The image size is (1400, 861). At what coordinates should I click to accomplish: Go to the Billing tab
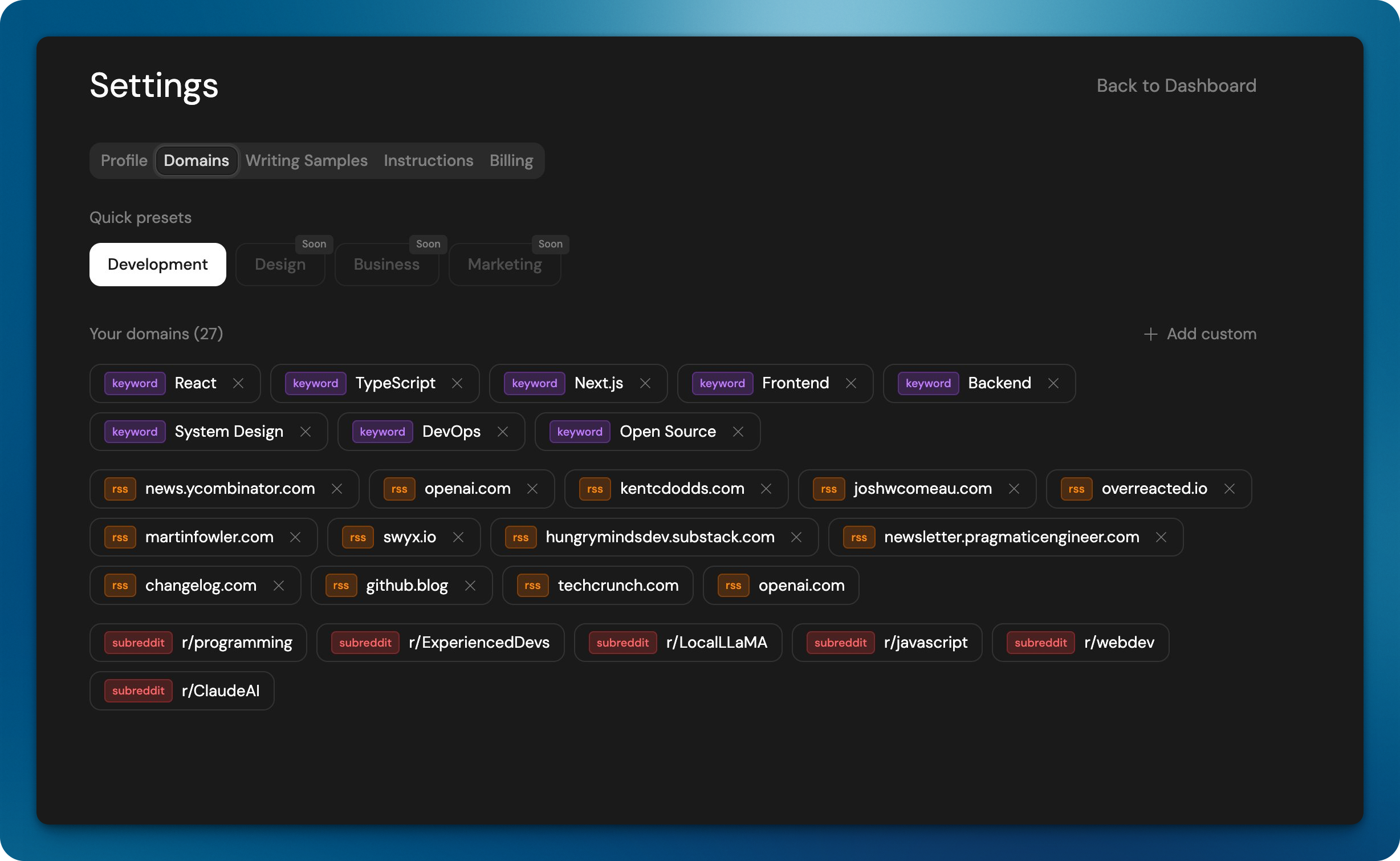point(511,161)
